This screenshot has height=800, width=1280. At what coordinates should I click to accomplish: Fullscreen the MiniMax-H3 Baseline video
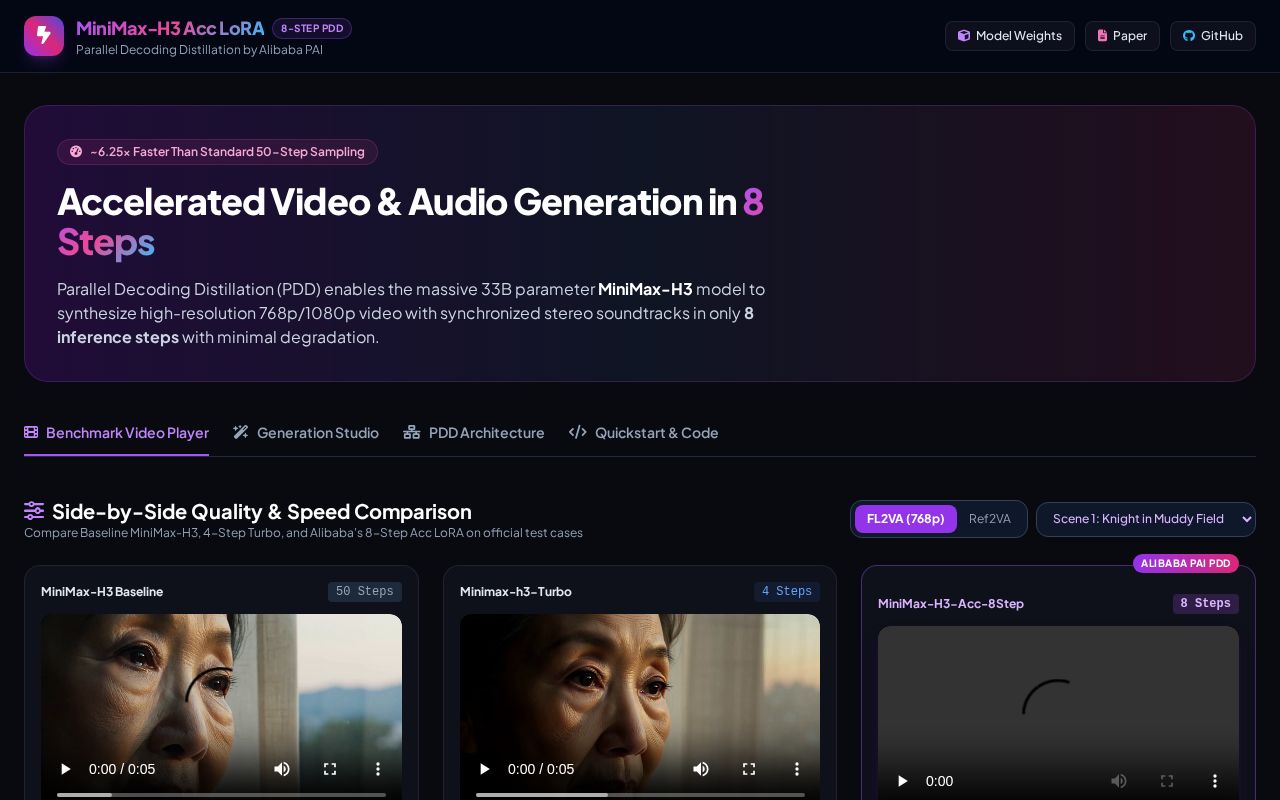(330, 769)
